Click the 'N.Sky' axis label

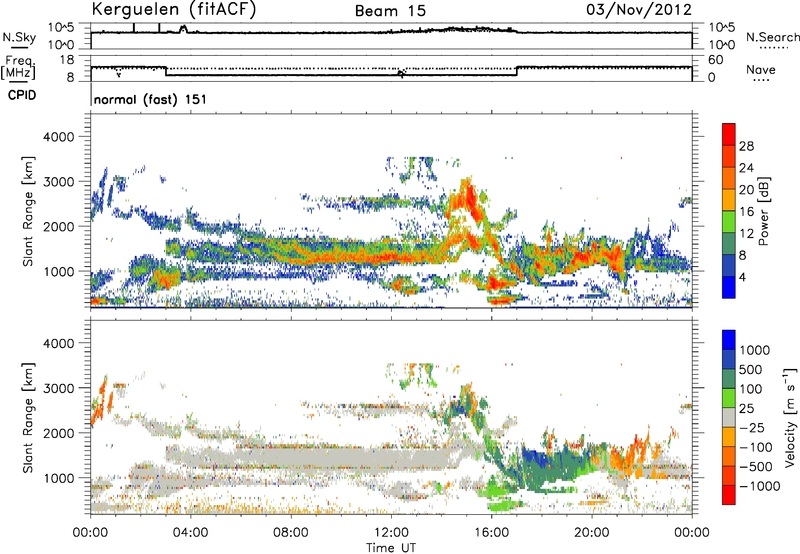19,37
